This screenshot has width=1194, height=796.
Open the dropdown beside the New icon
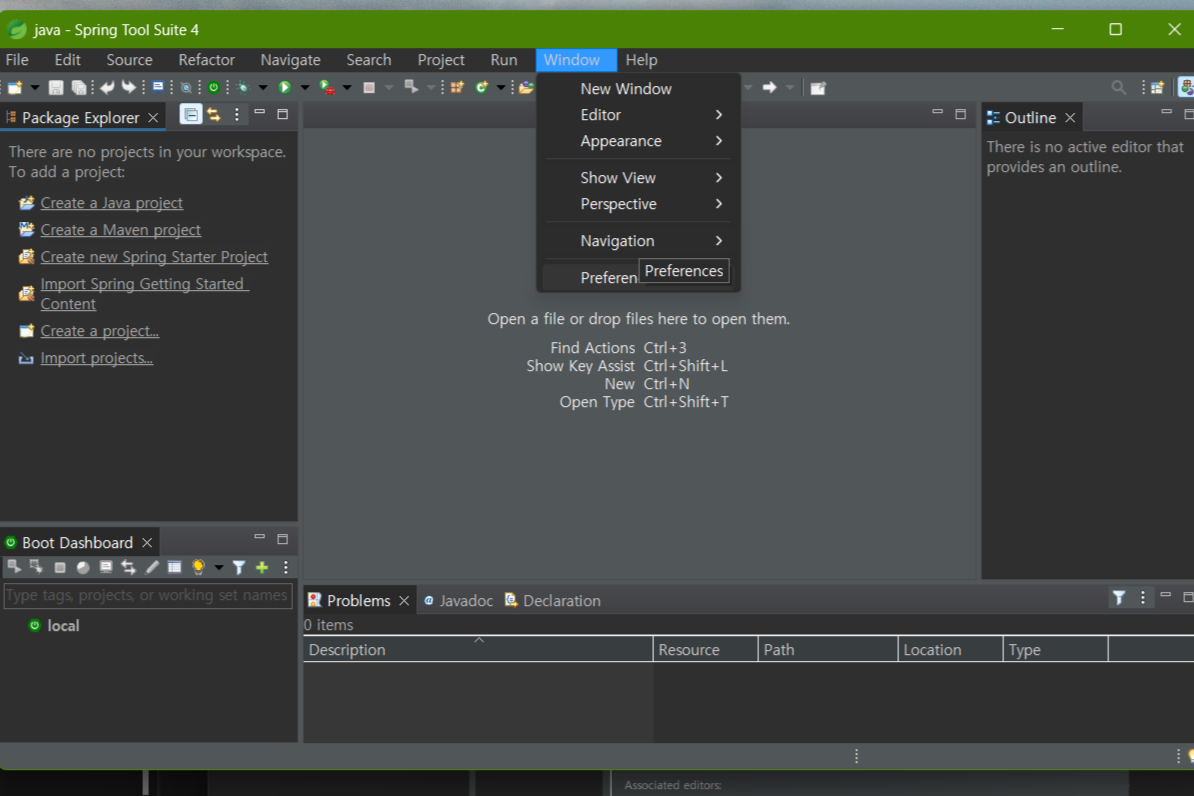click(x=34, y=88)
